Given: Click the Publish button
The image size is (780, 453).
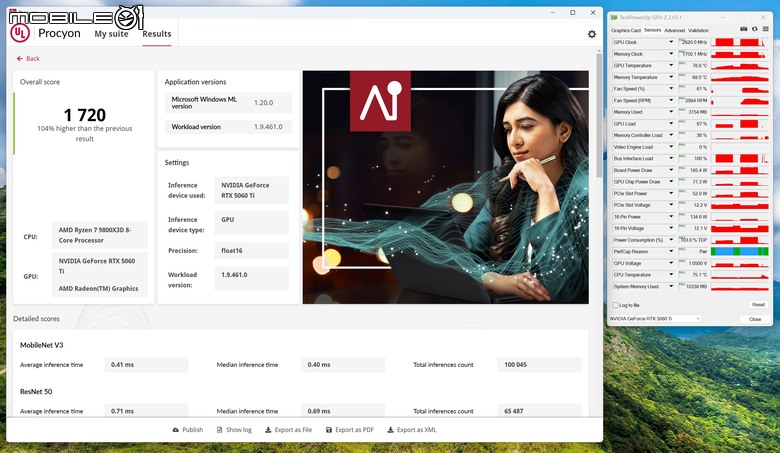Looking at the screenshot, I should click(x=188, y=430).
